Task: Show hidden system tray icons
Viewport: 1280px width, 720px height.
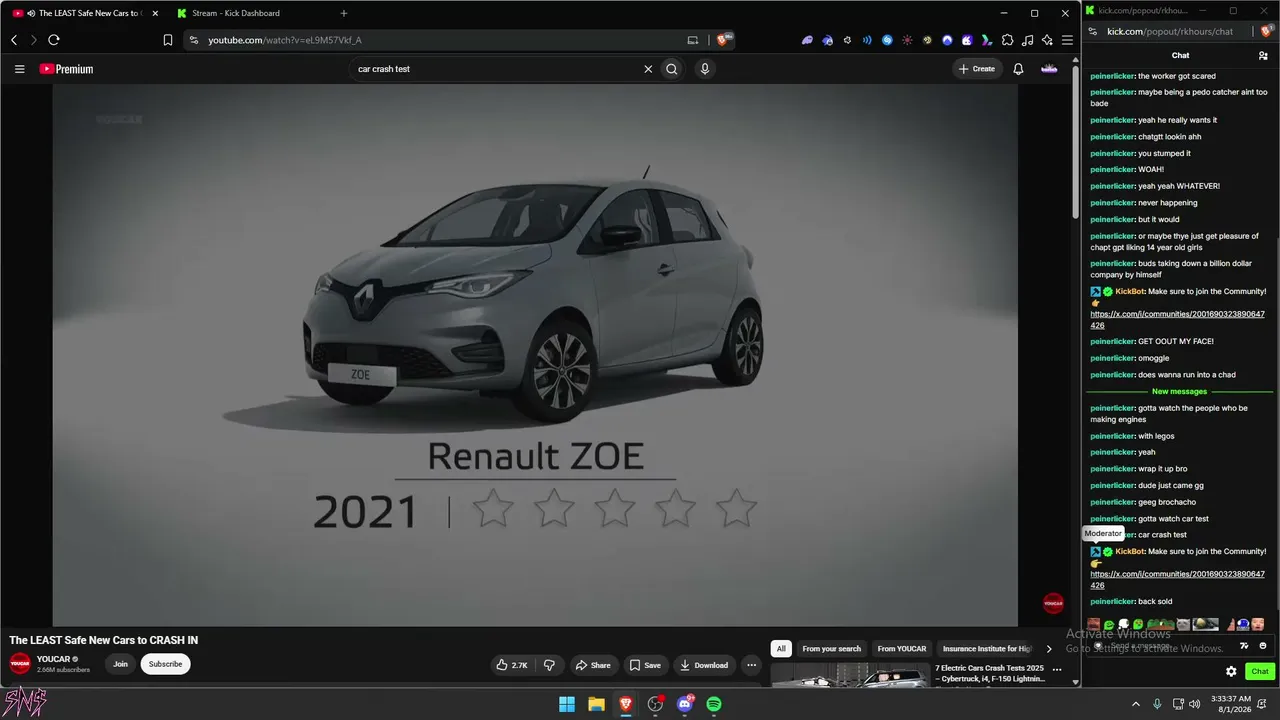Action: point(1135,704)
